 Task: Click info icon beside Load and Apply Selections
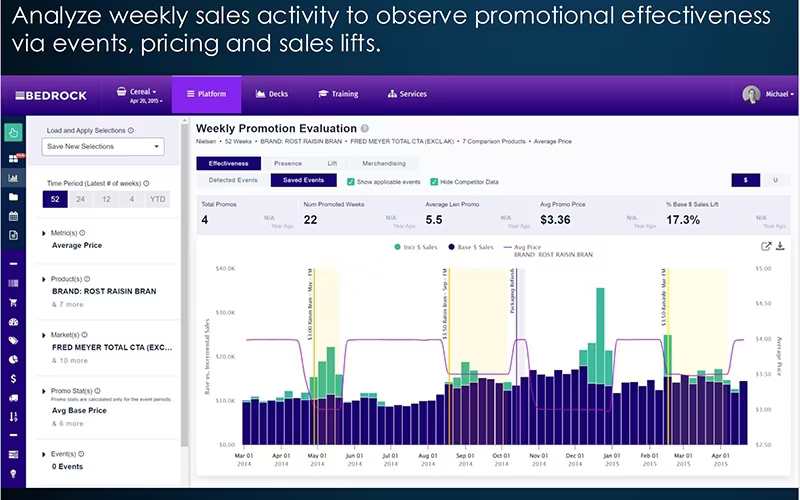coord(131,130)
